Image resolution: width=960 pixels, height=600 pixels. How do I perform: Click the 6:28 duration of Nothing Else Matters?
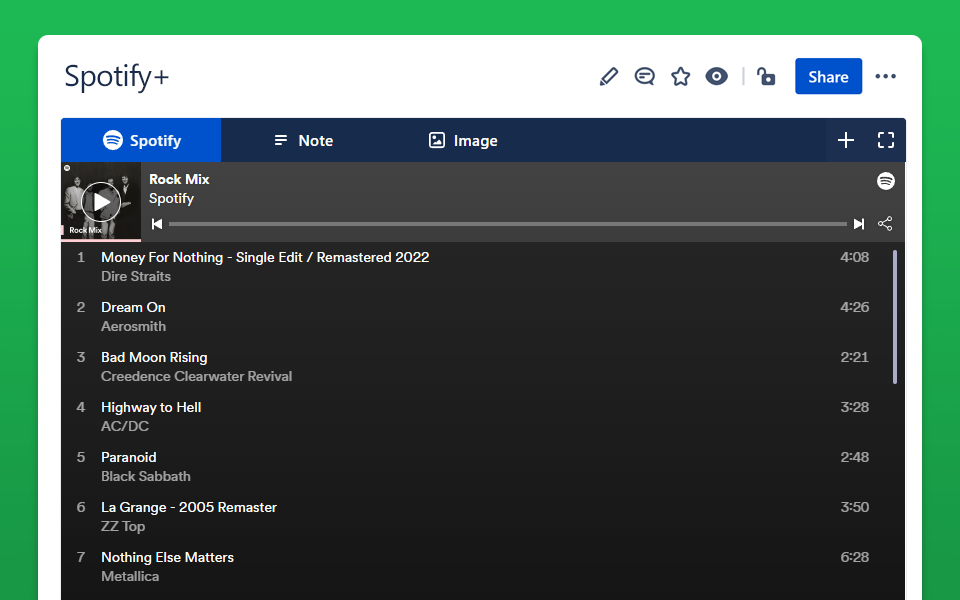pos(855,557)
